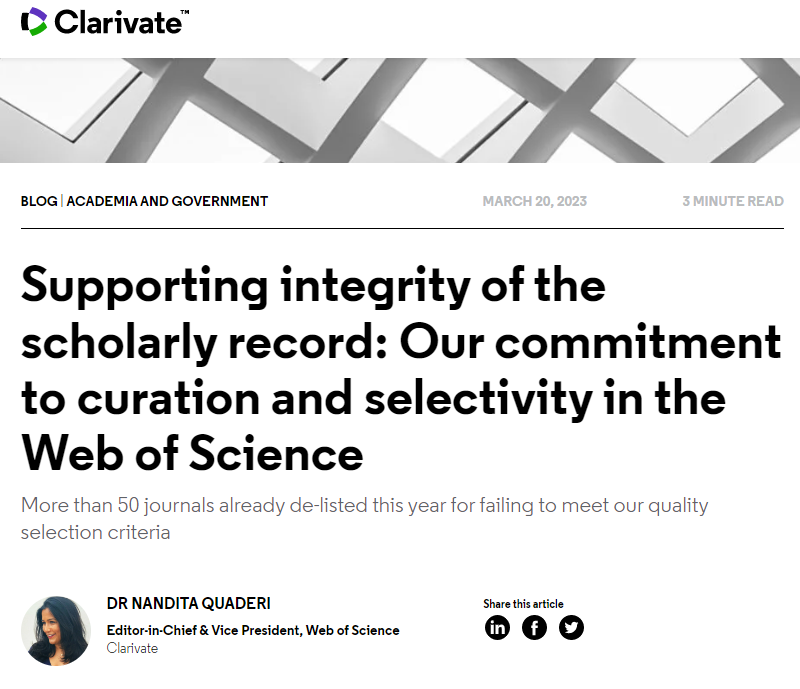This screenshot has width=800, height=689.
Task: Click the separator between Blog and Academia
Action: click(62, 201)
